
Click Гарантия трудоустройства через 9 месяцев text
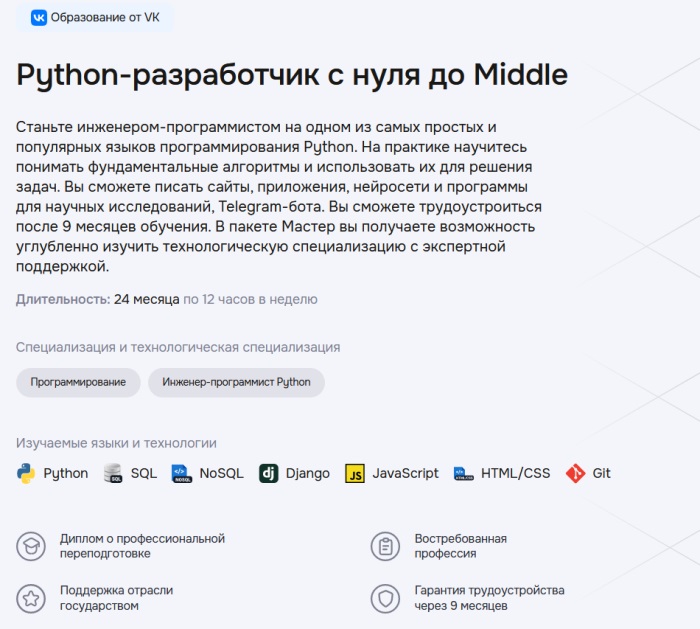click(x=489, y=599)
